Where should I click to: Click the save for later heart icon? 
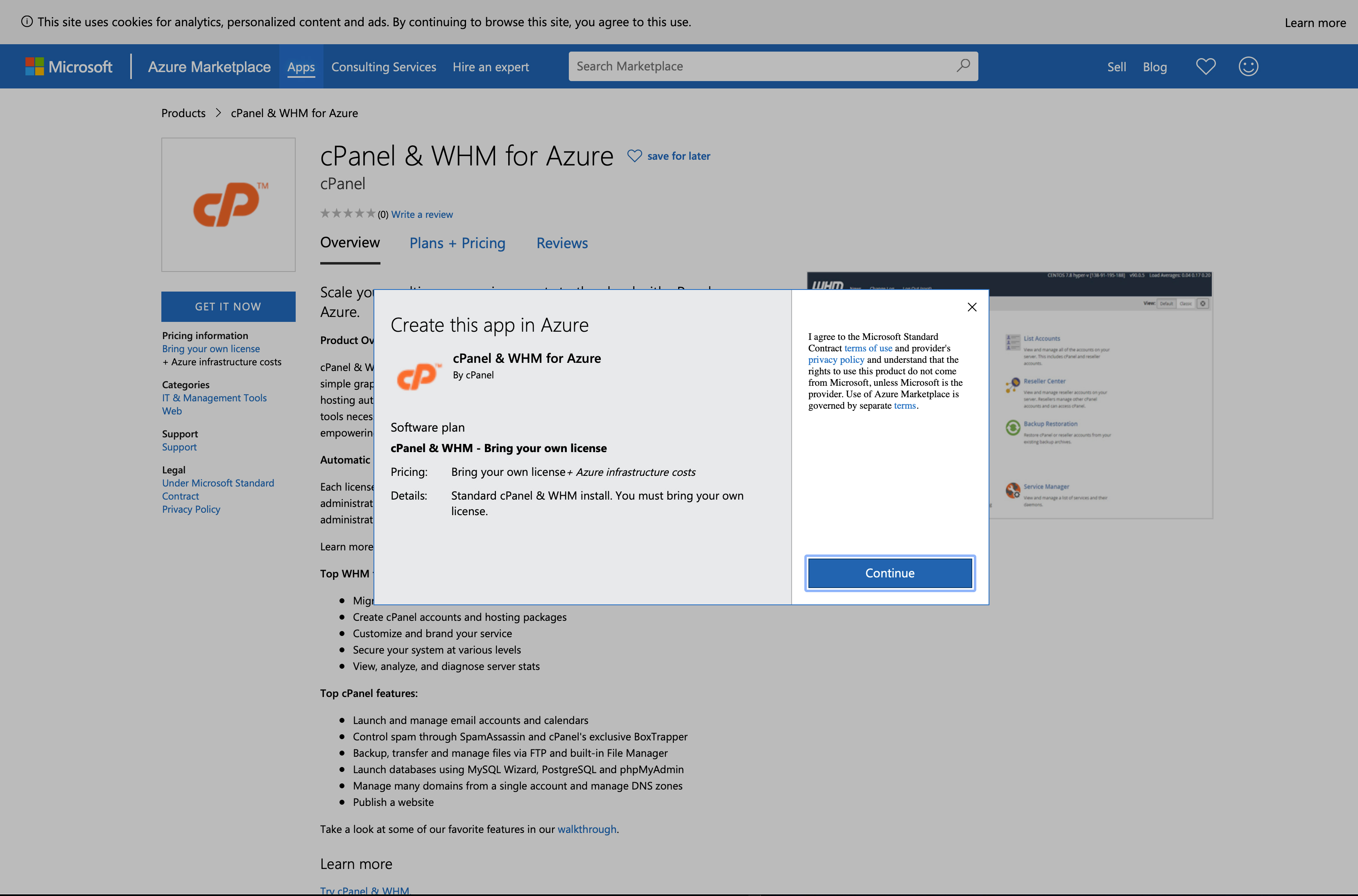click(x=634, y=156)
